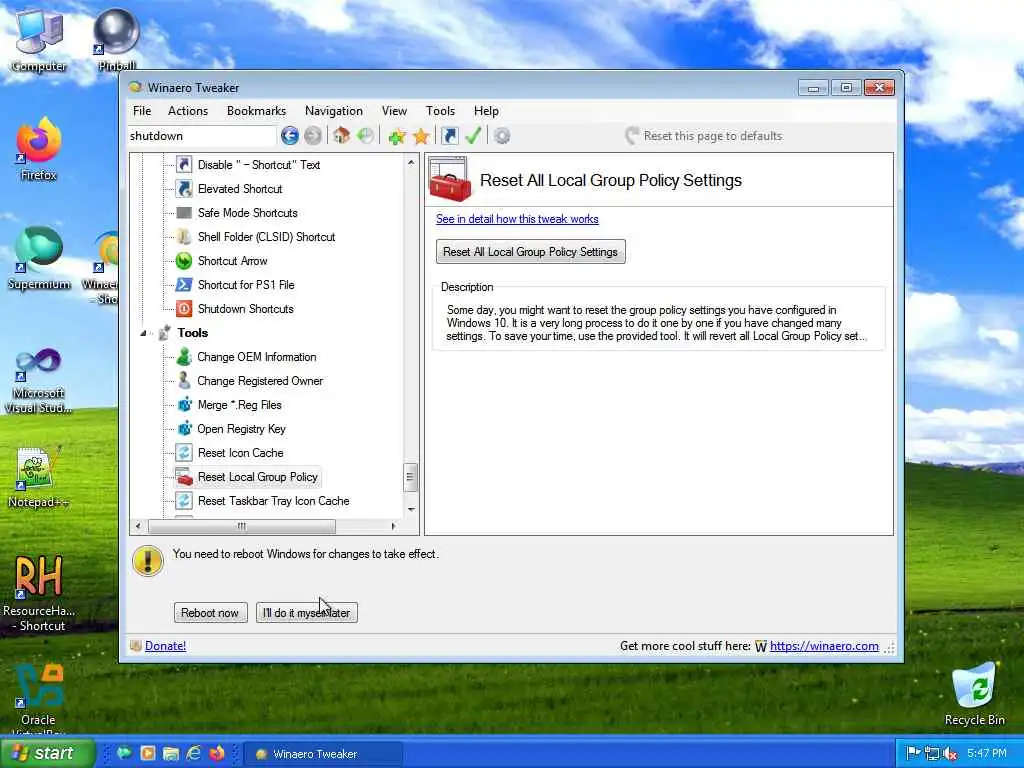Image resolution: width=1024 pixels, height=768 pixels.
Task: Click the Reset Icon Cache icon
Action: tap(184, 453)
